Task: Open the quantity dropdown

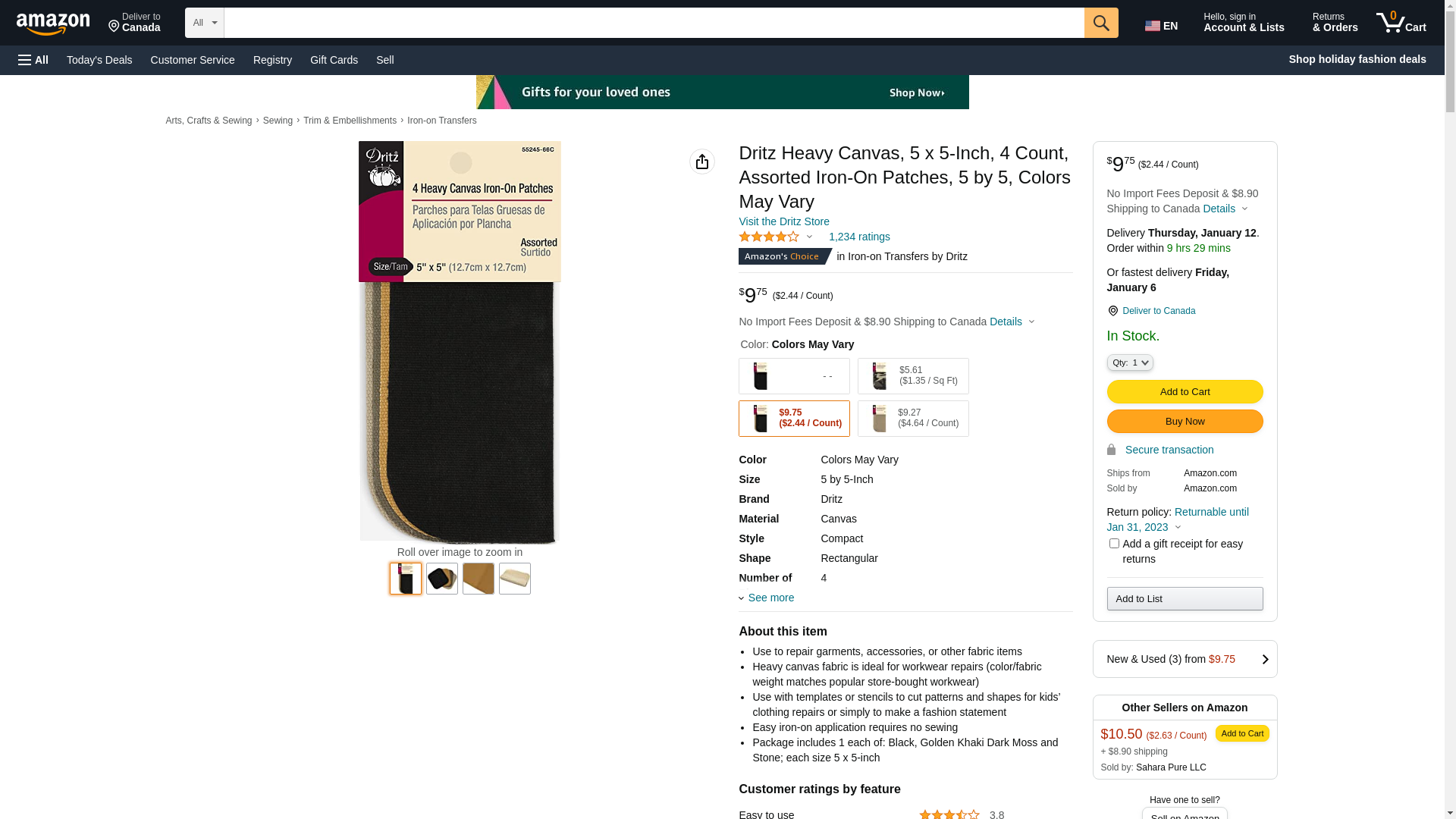Action: click(x=1130, y=363)
